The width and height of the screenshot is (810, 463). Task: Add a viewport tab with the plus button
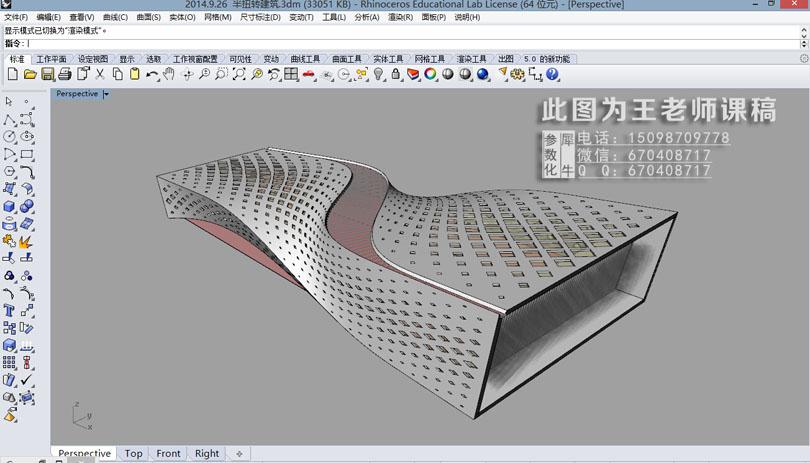pos(239,453)
